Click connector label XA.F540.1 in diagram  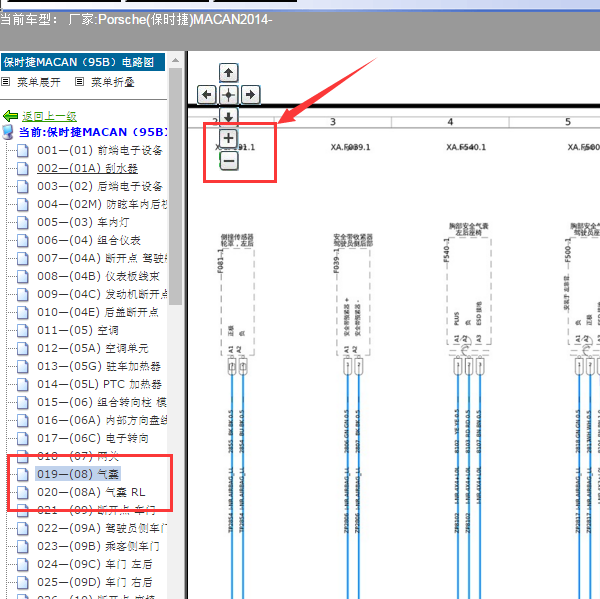pyautogui.click(x=466, y=147)
